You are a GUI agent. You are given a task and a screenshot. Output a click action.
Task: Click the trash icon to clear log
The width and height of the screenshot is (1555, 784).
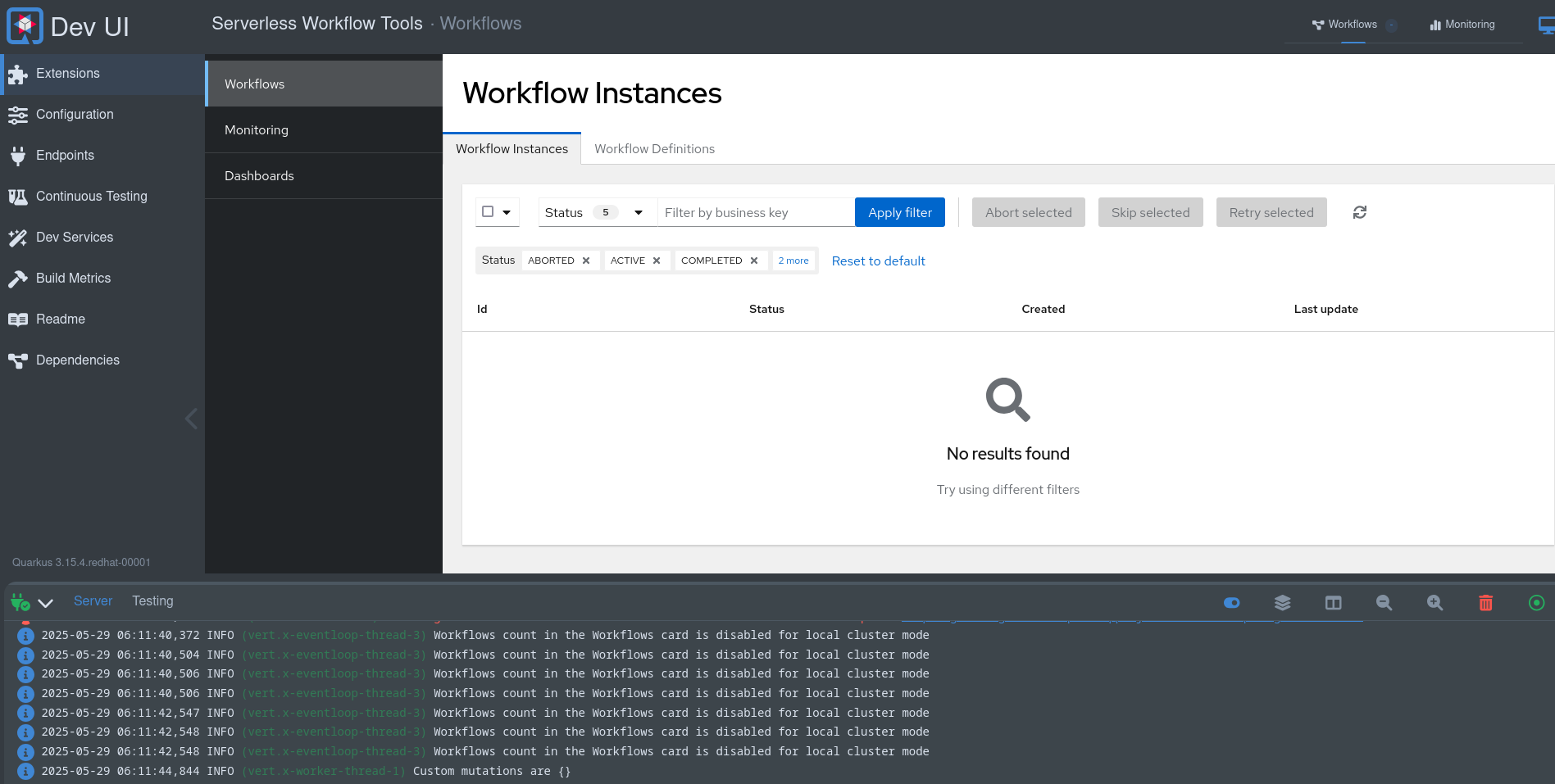[x=1485, y=603]
